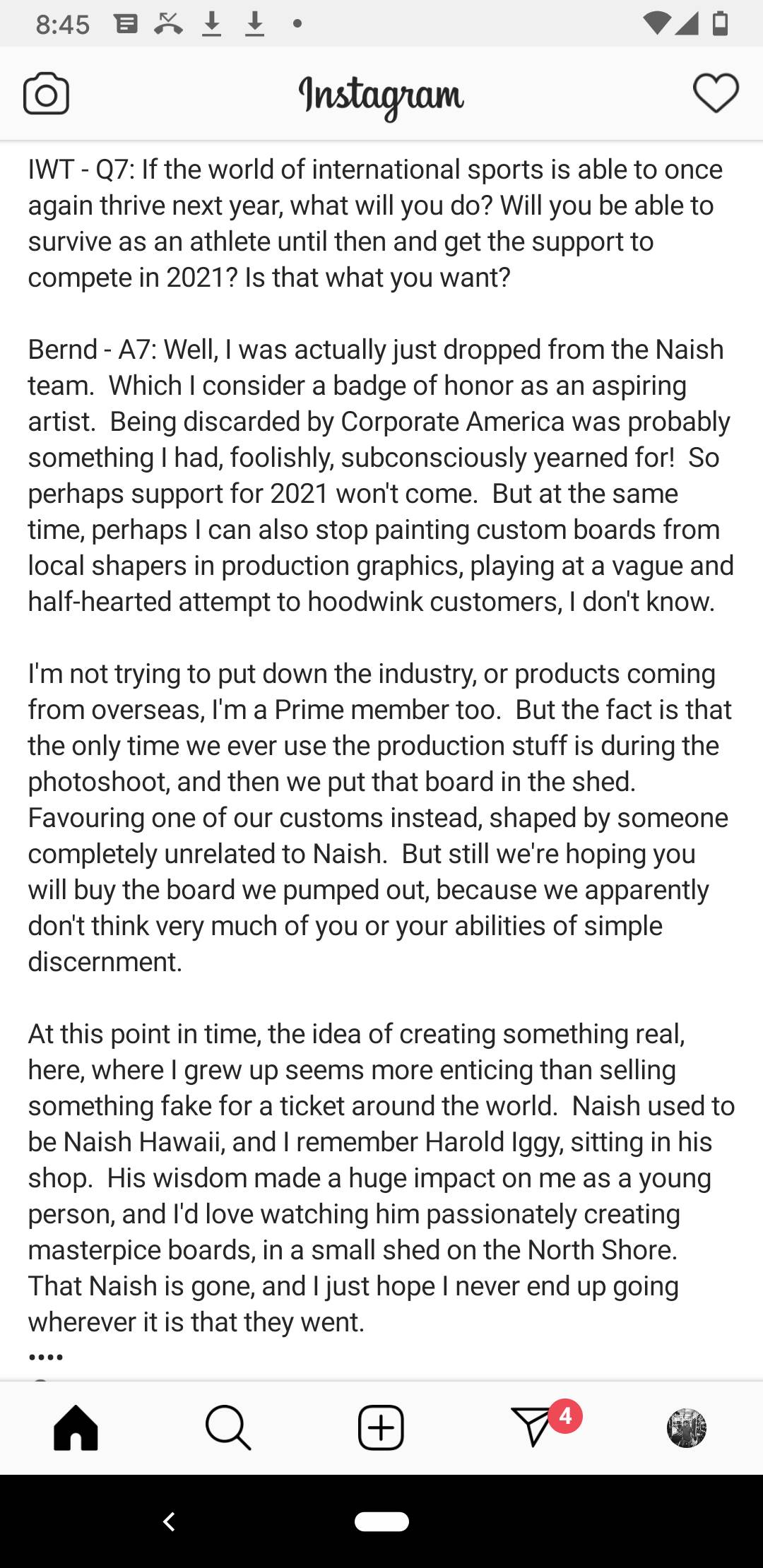This screenshot has width=763, height=1568.
Task: Tap the missed call notification icon
Action: tap(168, 24)
